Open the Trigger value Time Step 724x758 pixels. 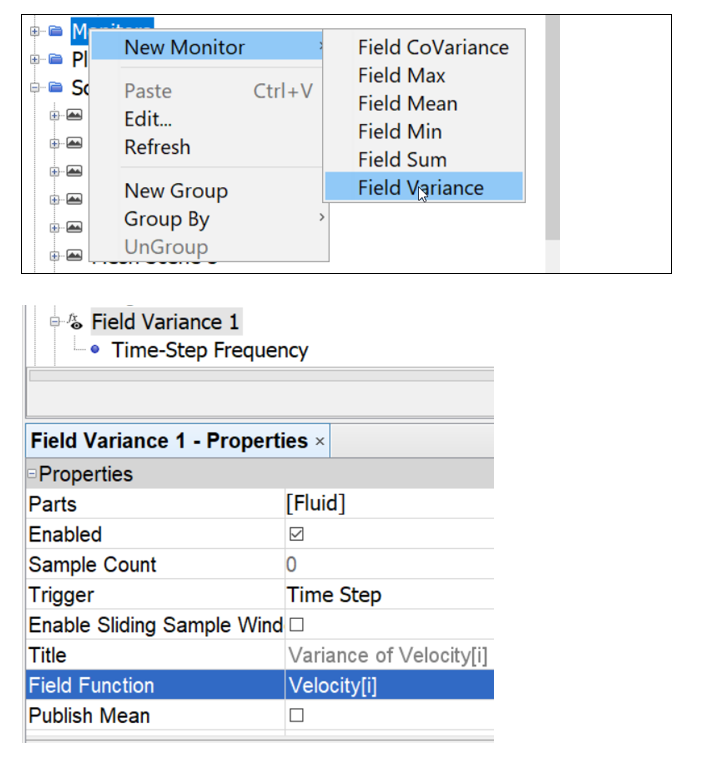coord(334,595)
